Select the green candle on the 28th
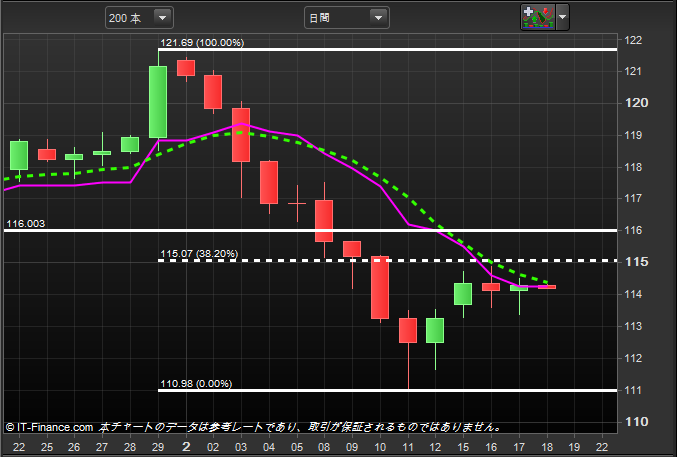Viewport: 677px width, 457px height. (130, 145)
